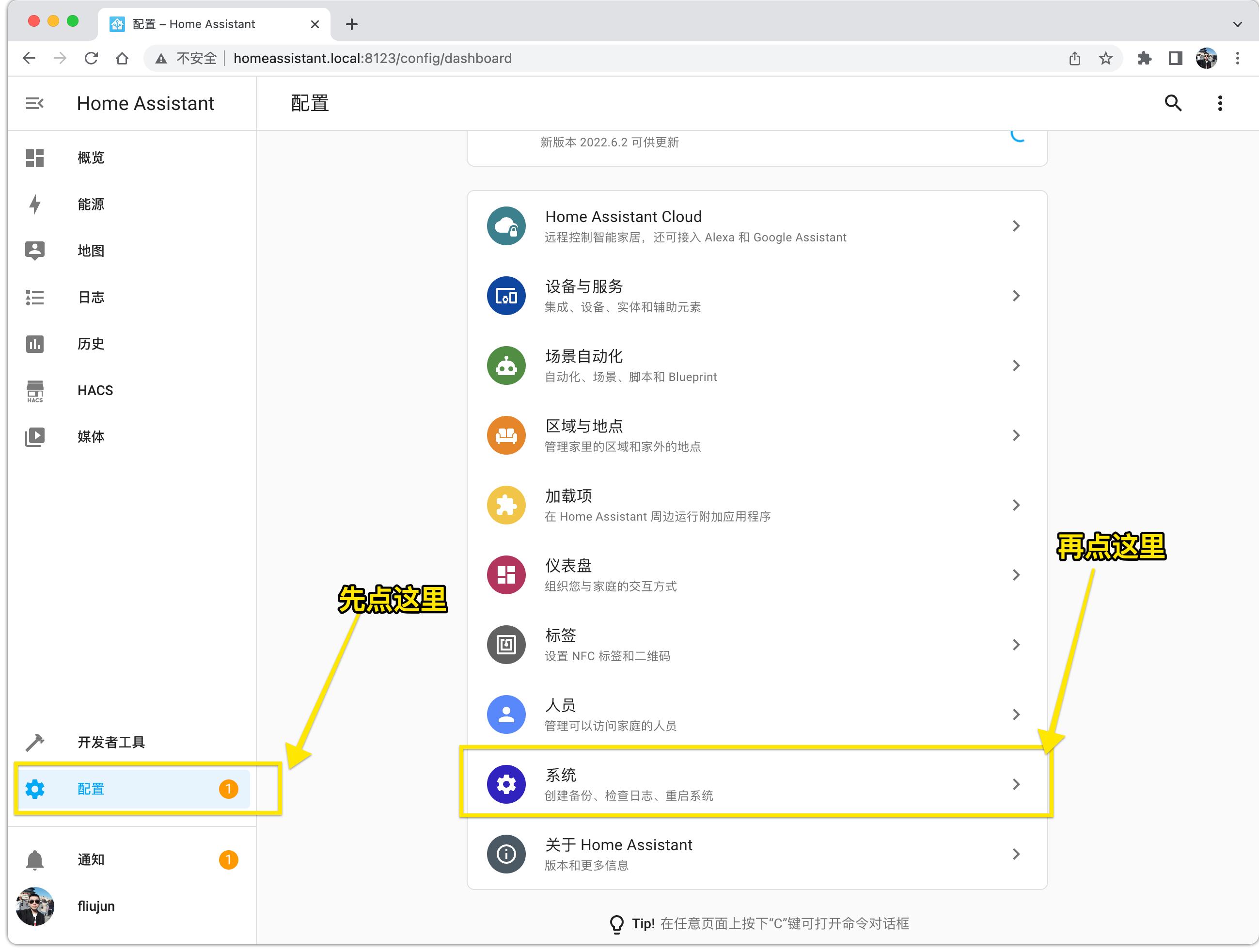Click the HACS store icon
1259x952 pixels.
click(x=34, y=391)
